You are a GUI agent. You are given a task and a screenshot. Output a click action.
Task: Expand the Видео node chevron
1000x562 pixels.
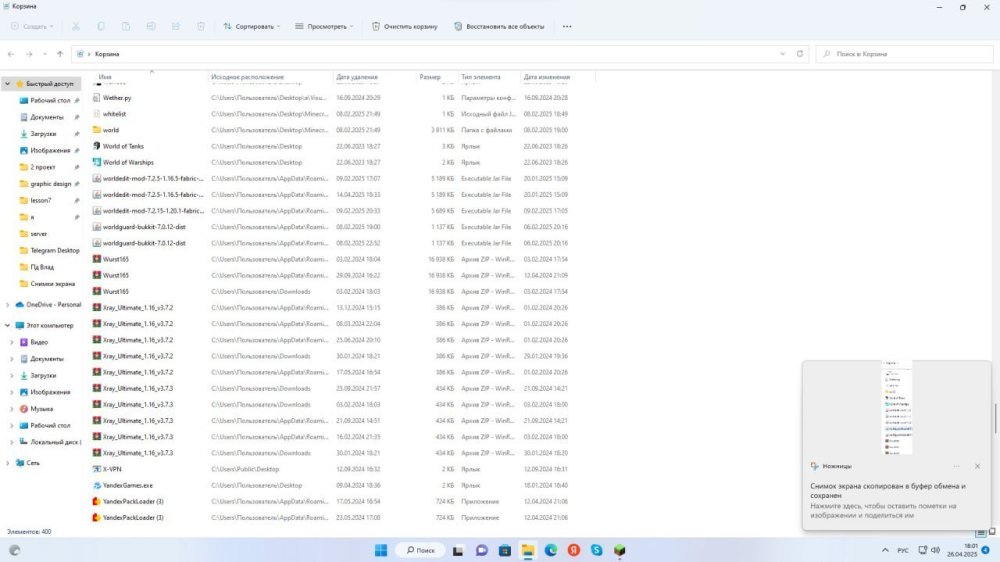coord(11,342)
